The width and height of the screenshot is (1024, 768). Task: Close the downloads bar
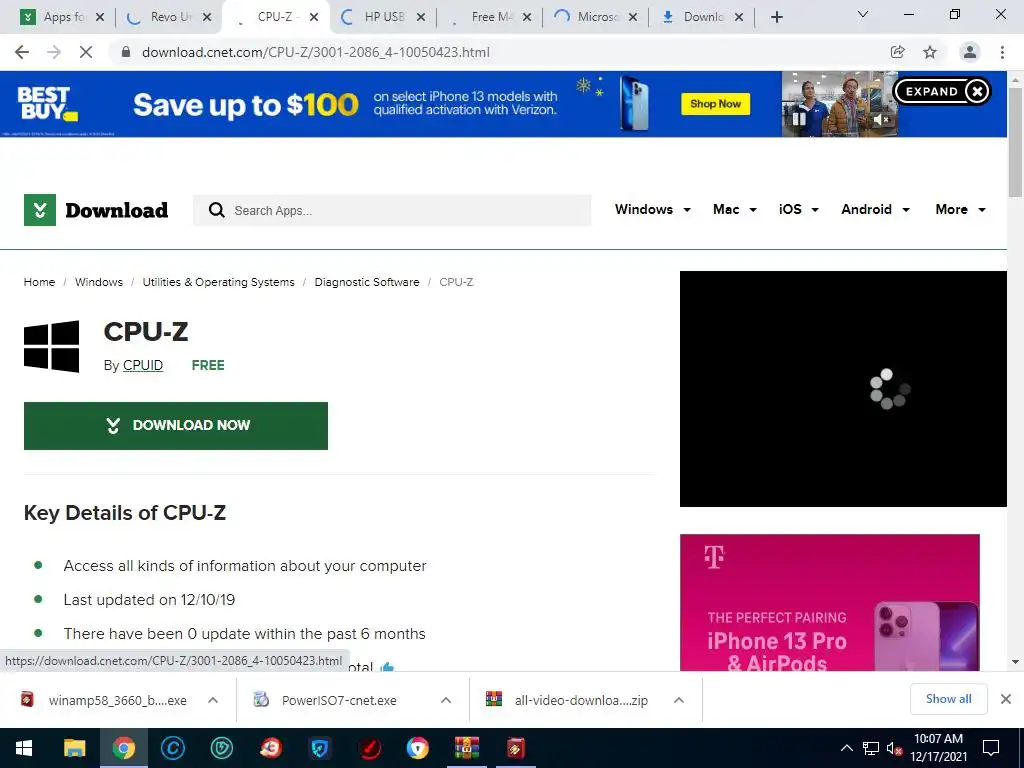click(1006, 699)
